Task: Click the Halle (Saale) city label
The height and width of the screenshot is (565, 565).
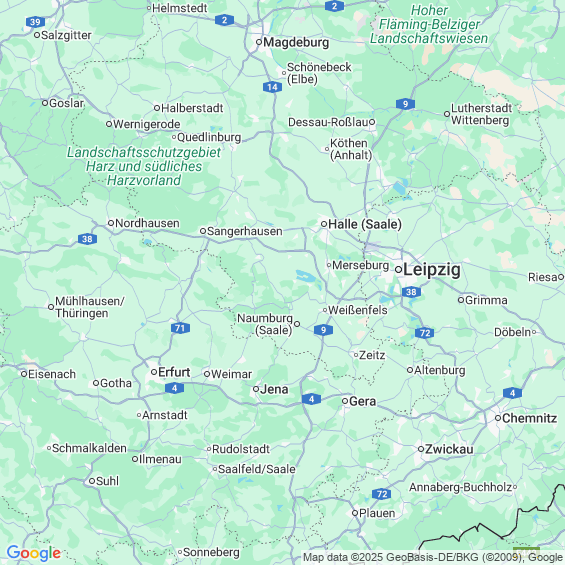Action: [x=365, y=224]
